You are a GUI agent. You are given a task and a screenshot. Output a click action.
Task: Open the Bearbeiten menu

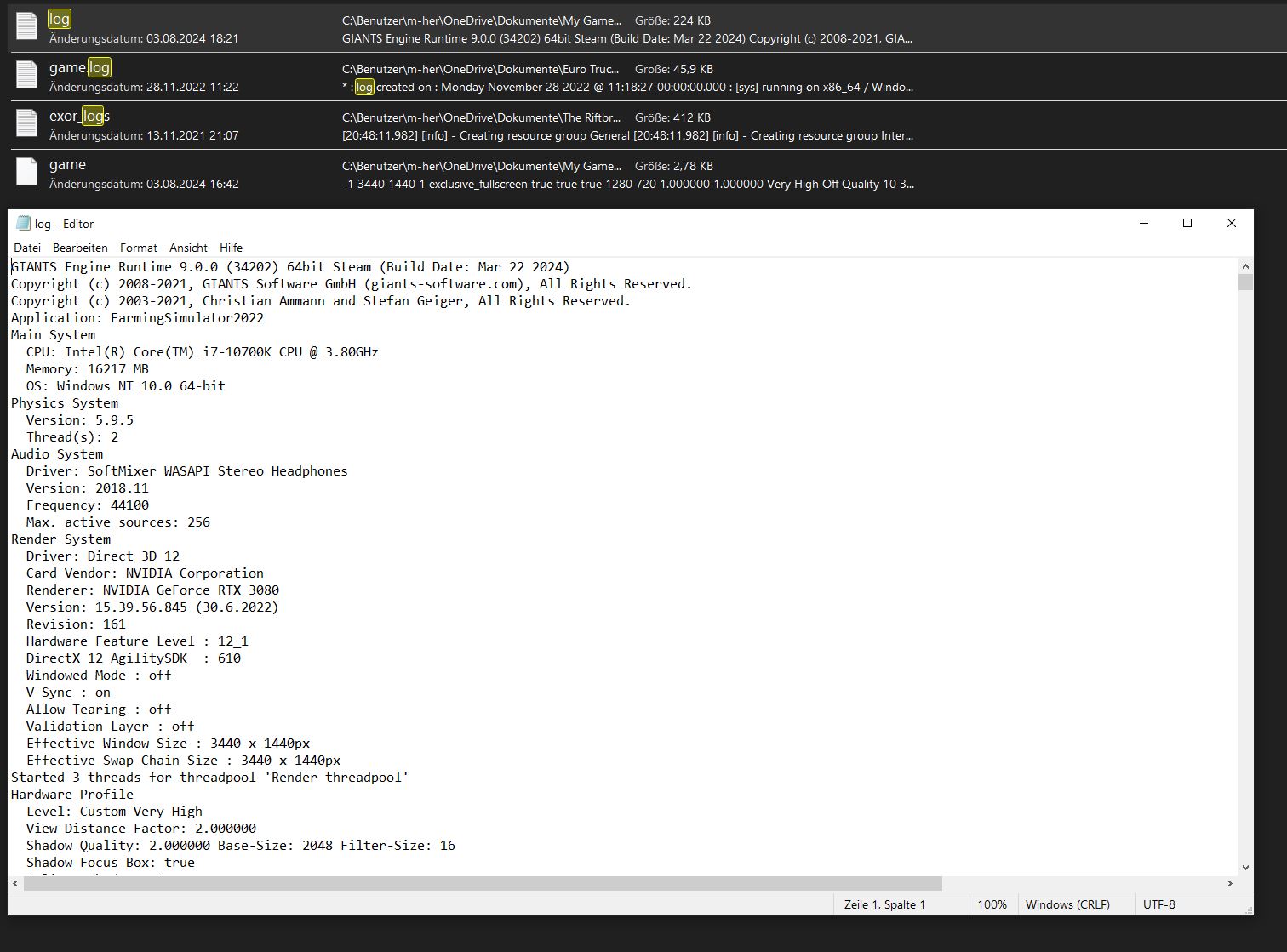[x=80, y=248]
